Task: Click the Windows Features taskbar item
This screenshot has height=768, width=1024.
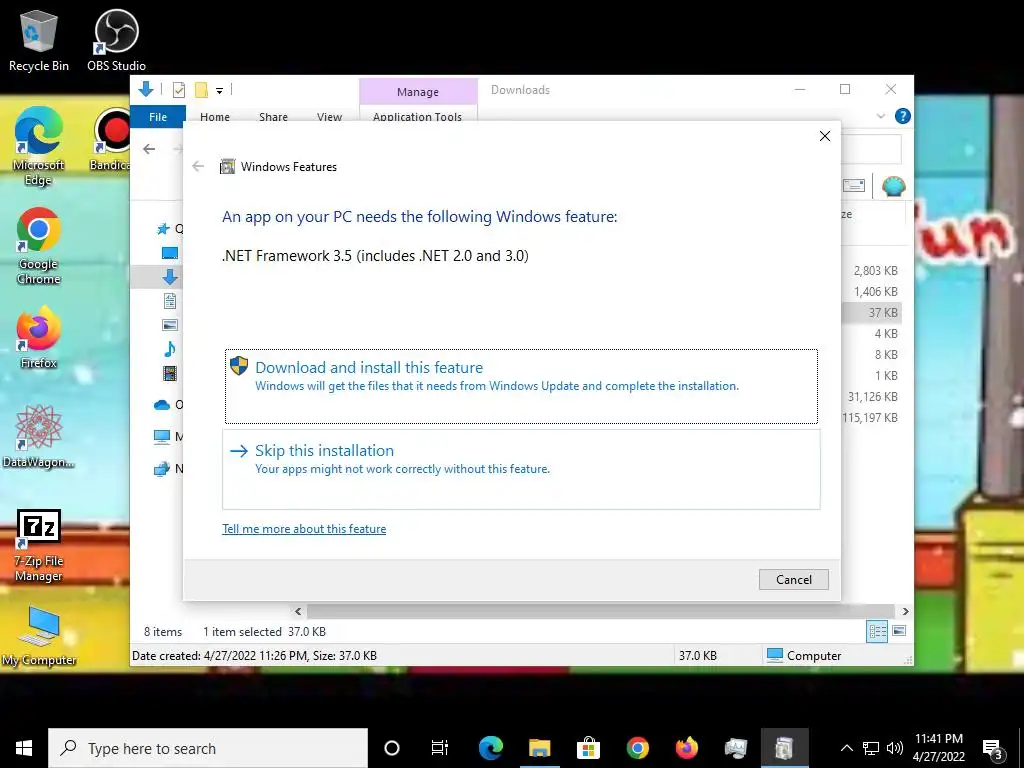Action: pos(784,748)
